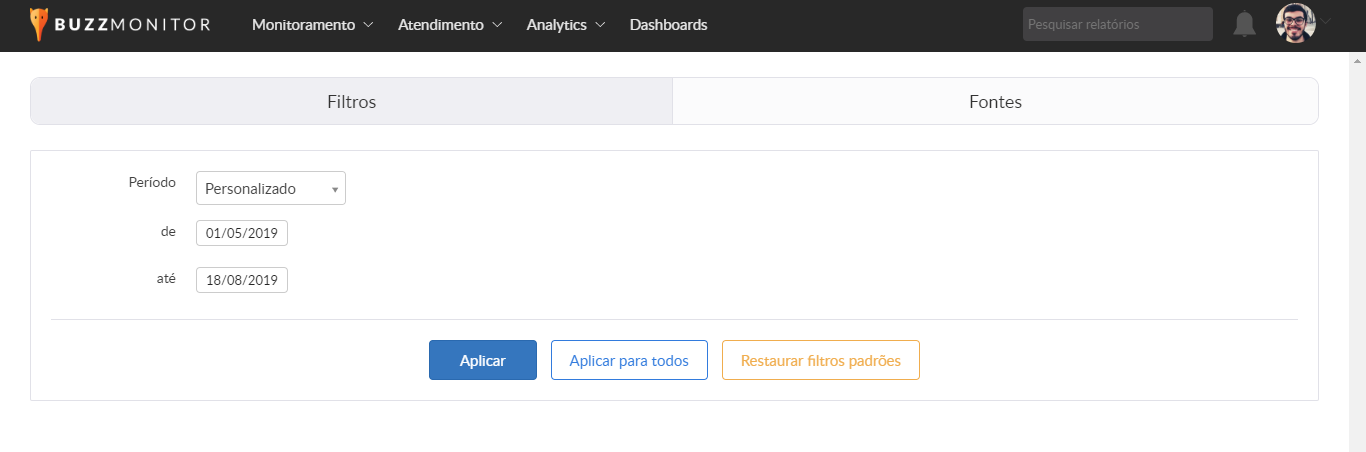This screenshot has width=1366, height=452.
Task: Open the Analytics menu label
Action: click(556, 25)
